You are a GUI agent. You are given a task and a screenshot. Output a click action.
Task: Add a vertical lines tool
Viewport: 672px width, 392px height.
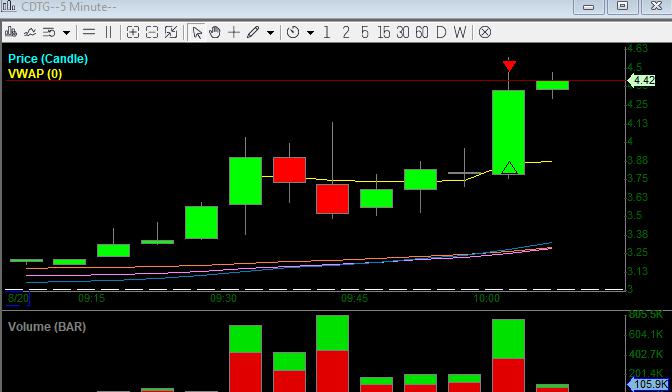108,32
